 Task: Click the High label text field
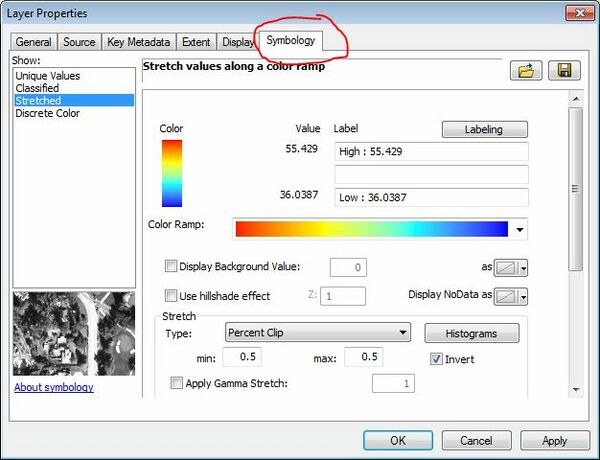[430, 151]
